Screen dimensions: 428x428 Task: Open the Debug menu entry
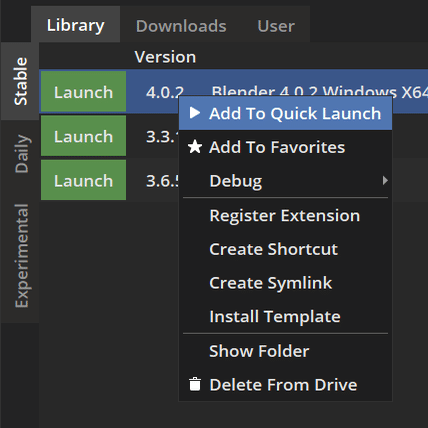(x=285, y=181)
